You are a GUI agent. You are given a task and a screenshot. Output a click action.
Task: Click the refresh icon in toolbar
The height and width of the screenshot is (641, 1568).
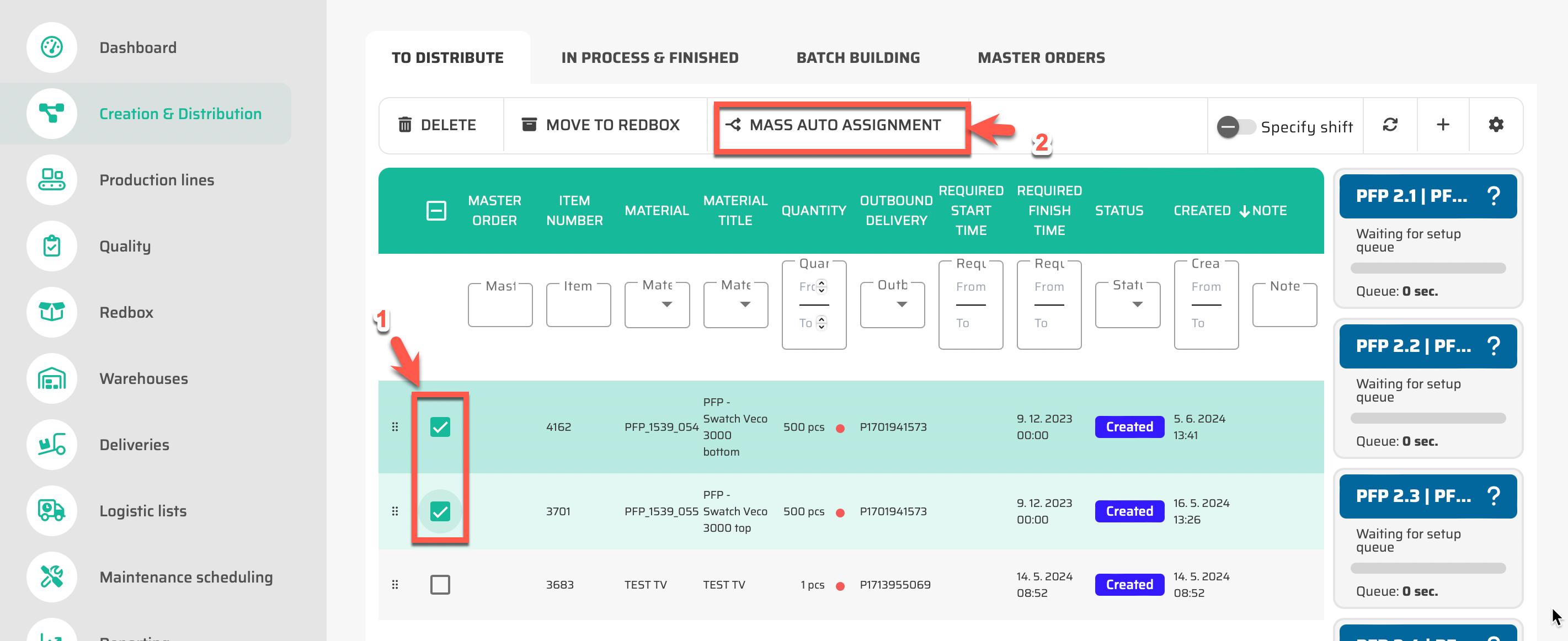coord(1390,125)
